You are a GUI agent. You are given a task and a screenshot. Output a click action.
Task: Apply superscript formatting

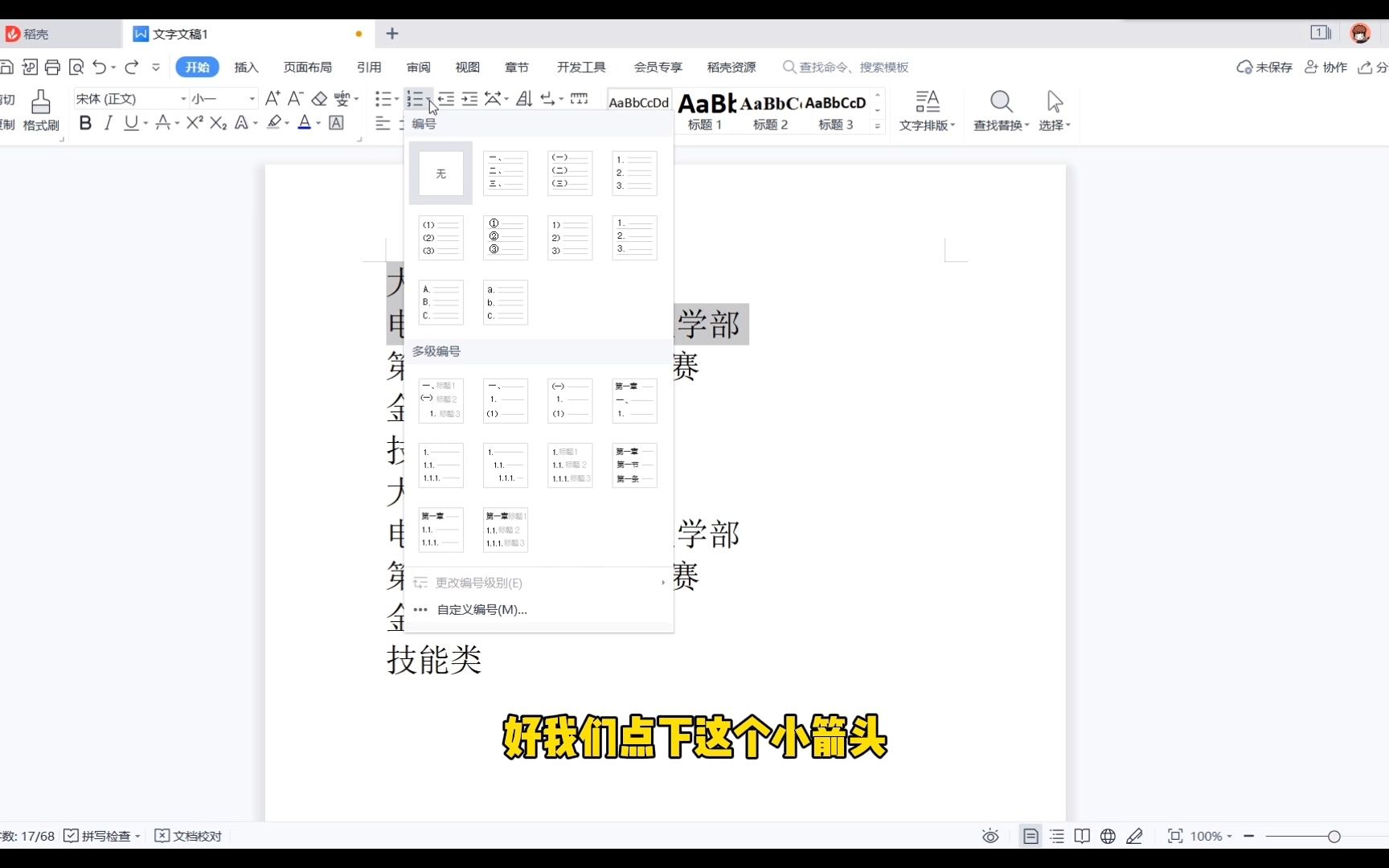click(193, 122)
